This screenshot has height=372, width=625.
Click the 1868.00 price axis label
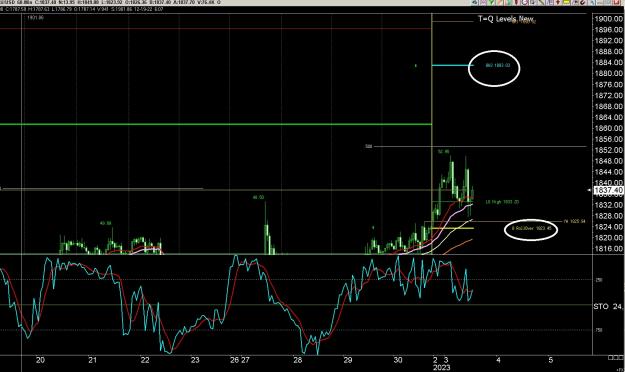tap(609, 106)
